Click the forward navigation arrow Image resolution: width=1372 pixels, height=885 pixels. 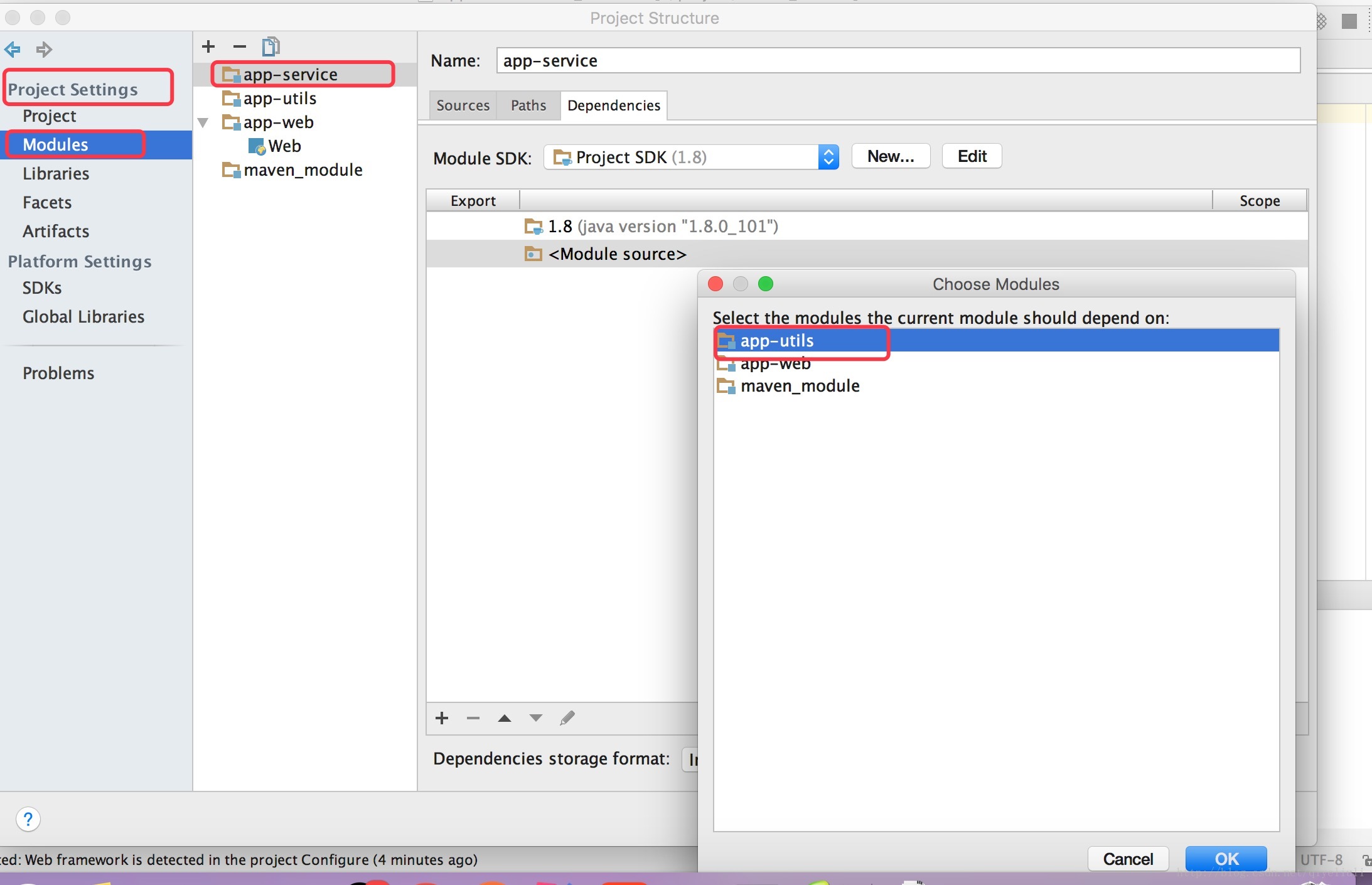tap(44, 49)
